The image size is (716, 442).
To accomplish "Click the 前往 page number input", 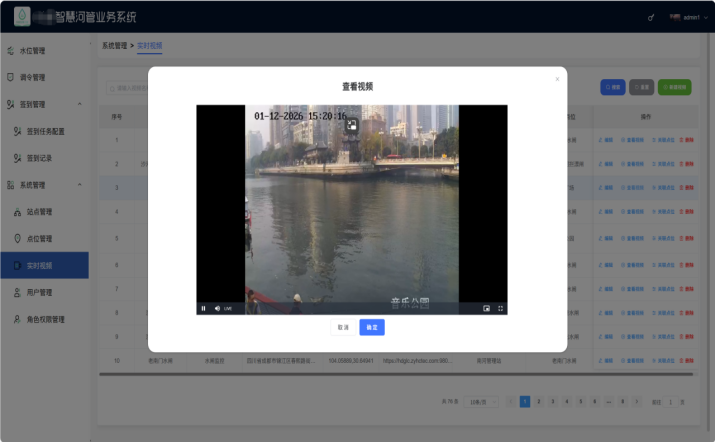I will [x=670, y=402].
